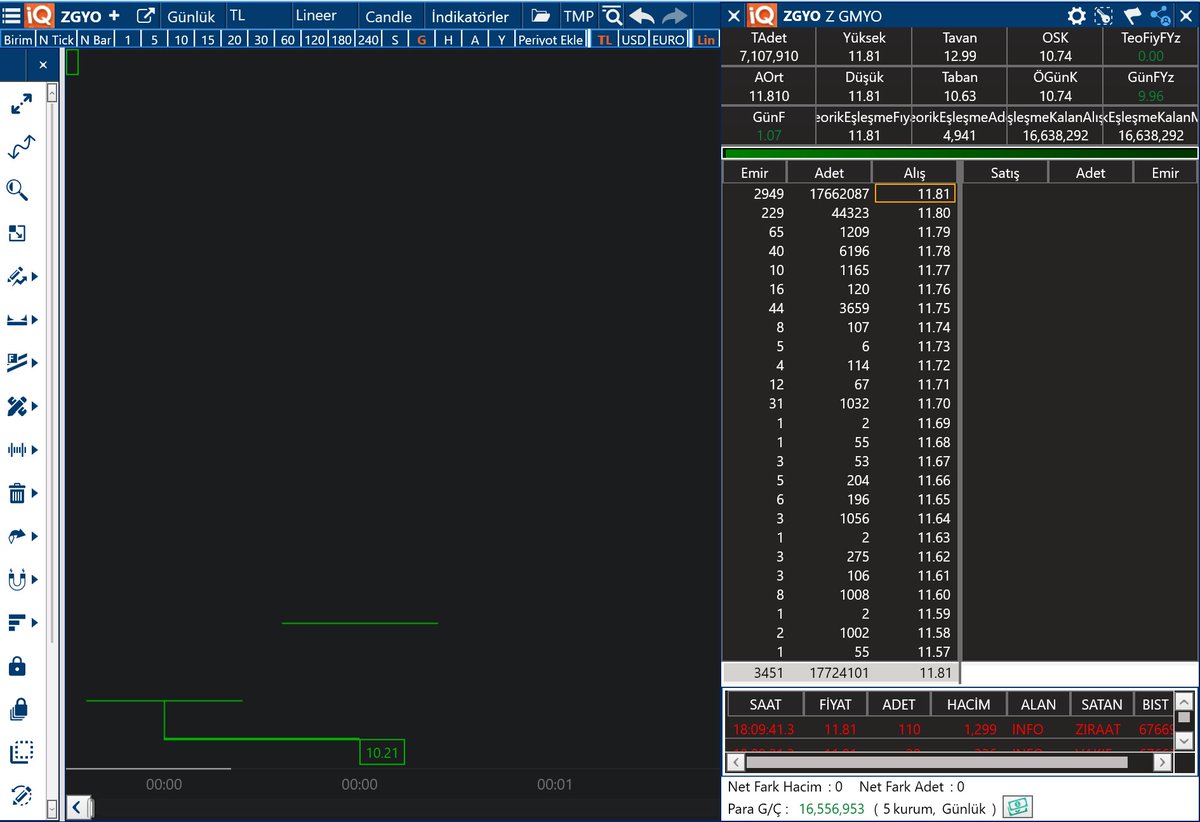The width and height of the screenshot is (1200, 822).
Task: Click the trash icon to delete drawings
Action: [18, 492]
